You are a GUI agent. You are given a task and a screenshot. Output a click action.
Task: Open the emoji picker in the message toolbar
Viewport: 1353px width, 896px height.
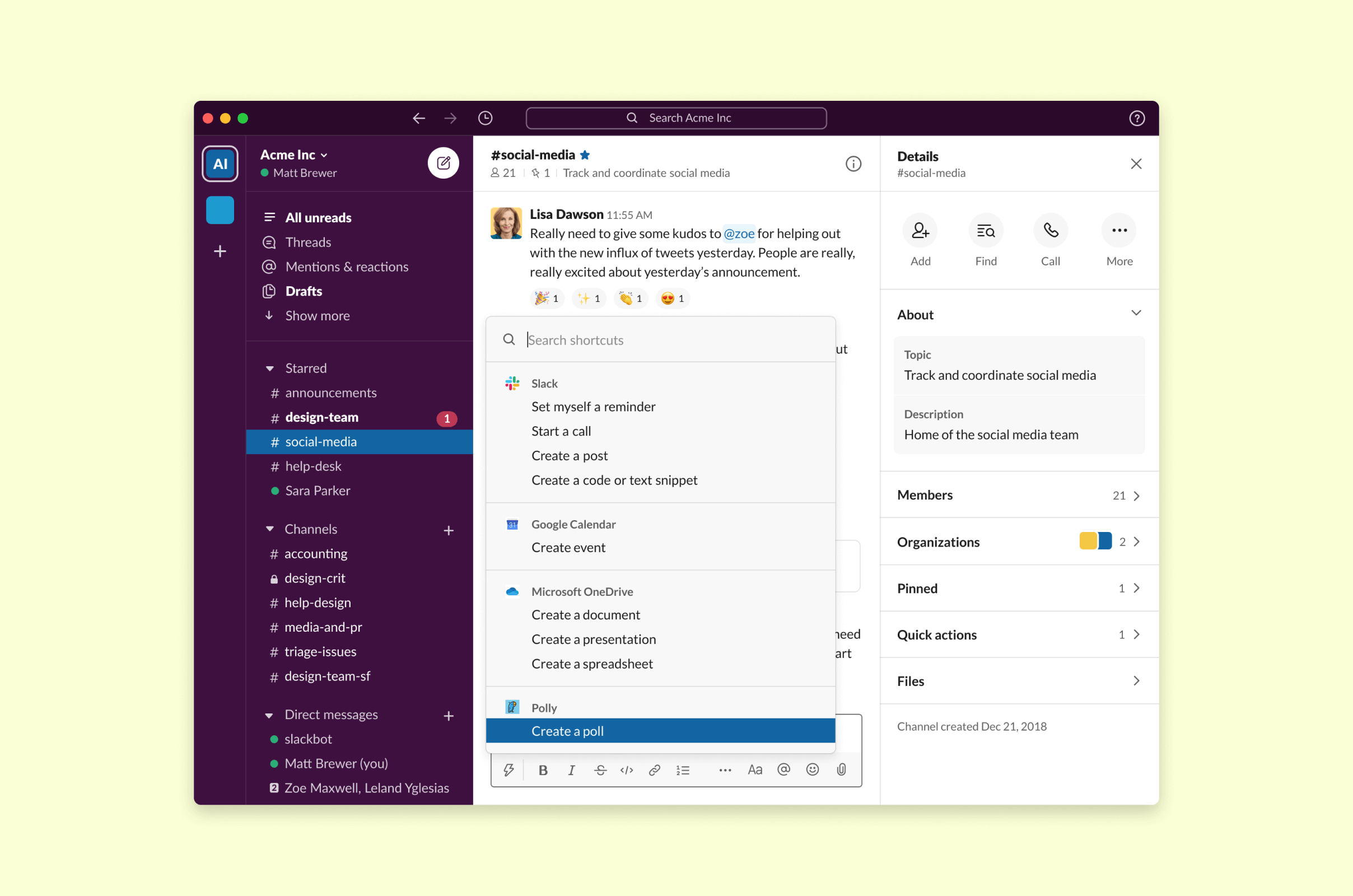tap(812, 769)
